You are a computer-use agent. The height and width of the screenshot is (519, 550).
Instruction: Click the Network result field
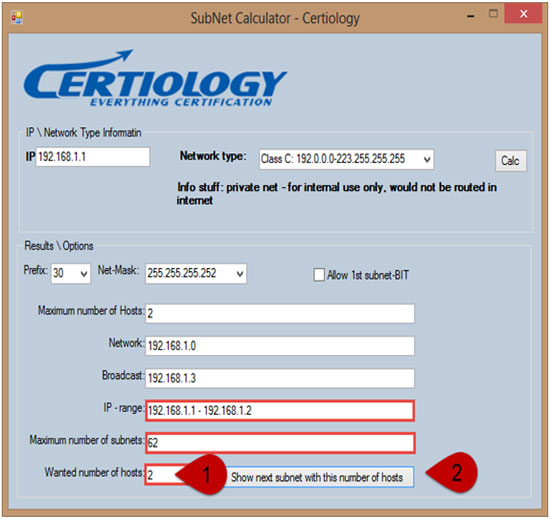click(x=280, y=345)
